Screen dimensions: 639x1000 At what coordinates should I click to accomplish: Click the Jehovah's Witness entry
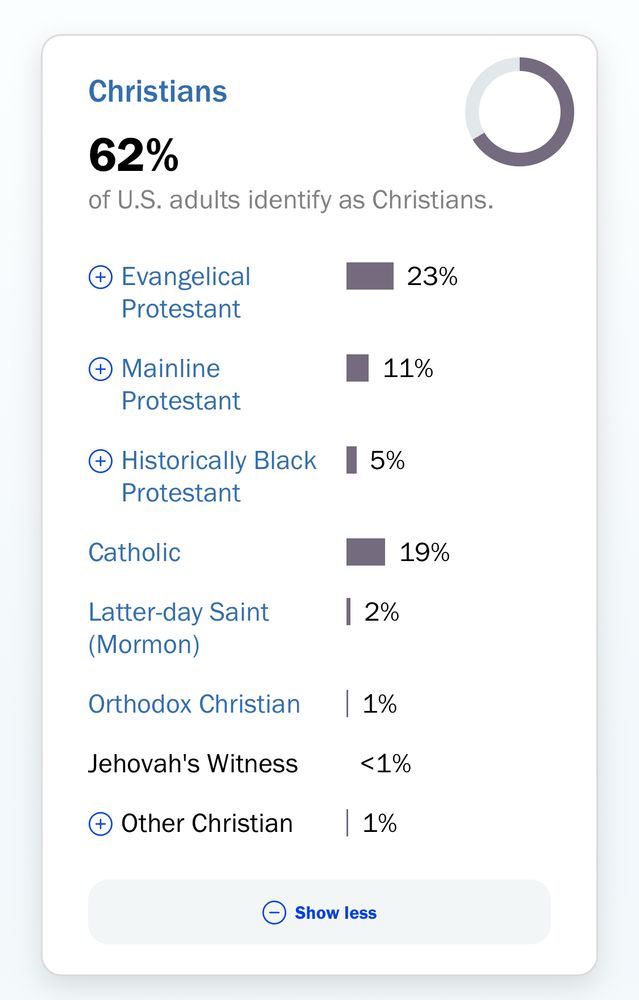pyautogui.click(x=193, y=763)
